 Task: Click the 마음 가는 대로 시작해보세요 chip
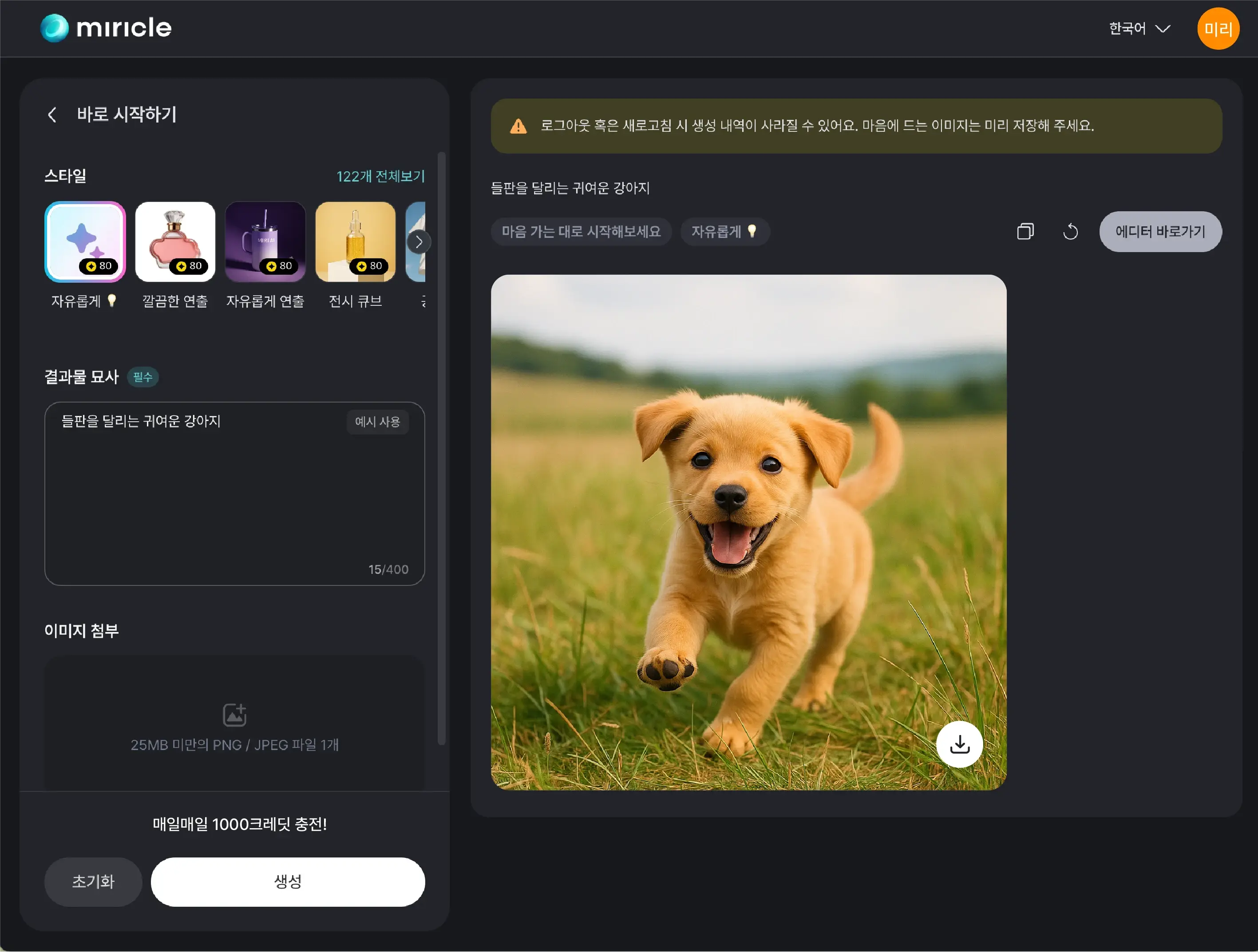(581, 232)
